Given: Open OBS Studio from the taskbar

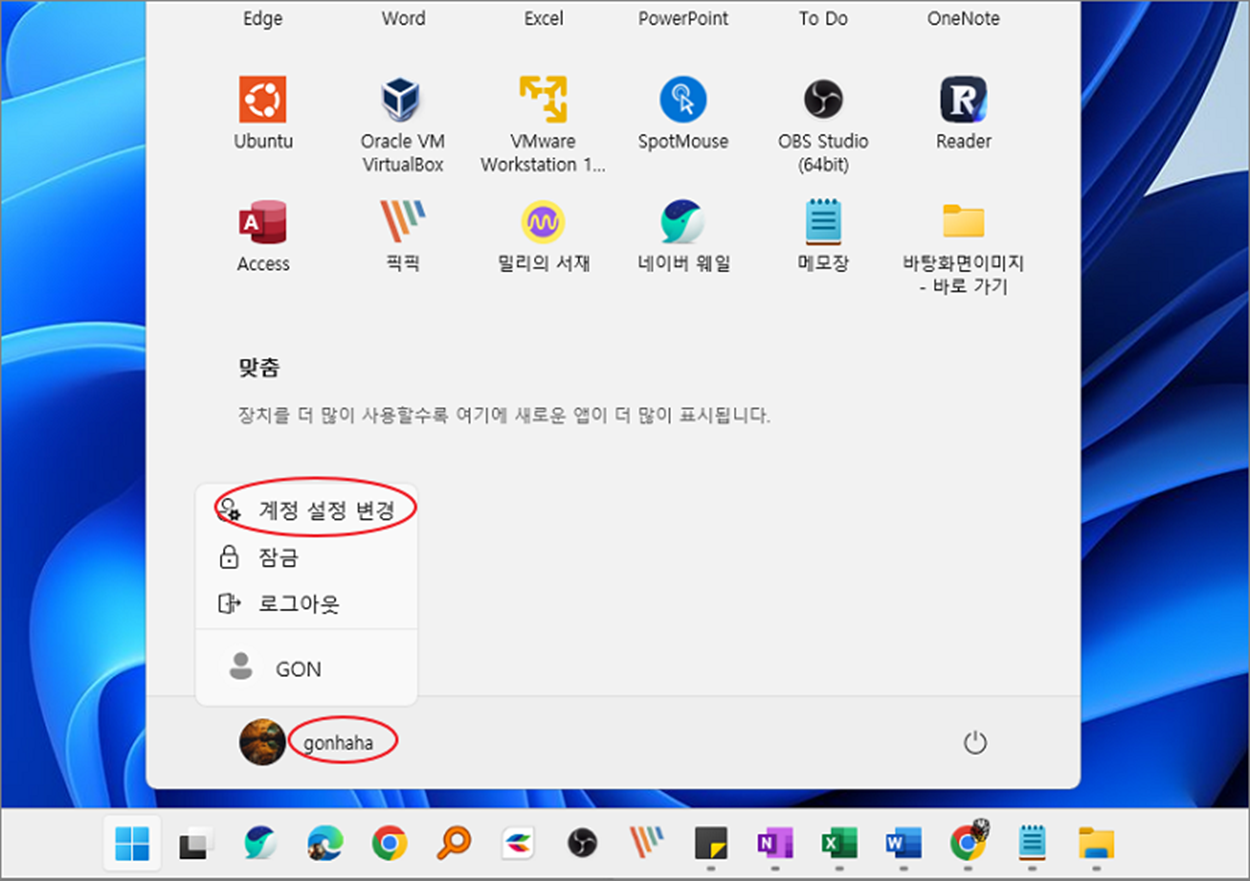Looking at the screenshot, I should tap(582, 845).
